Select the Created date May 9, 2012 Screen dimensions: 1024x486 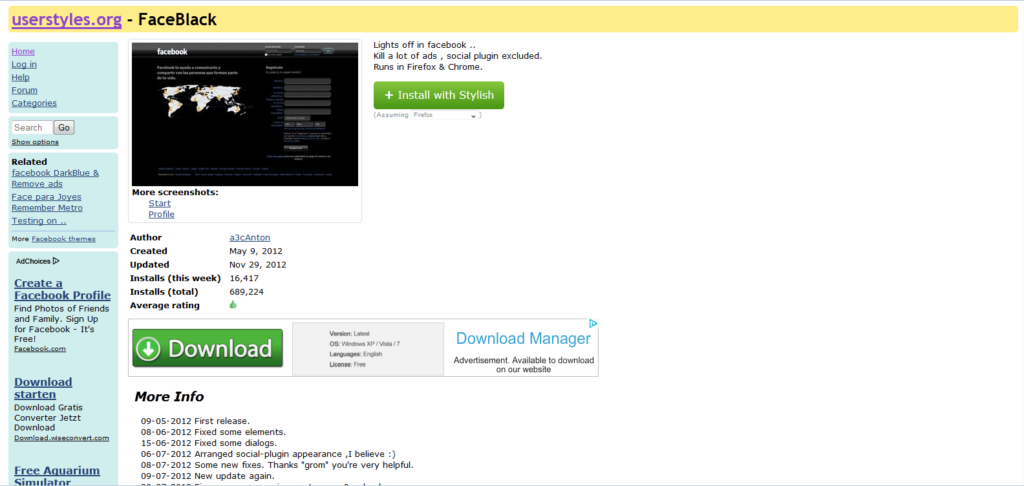(254, 251)
